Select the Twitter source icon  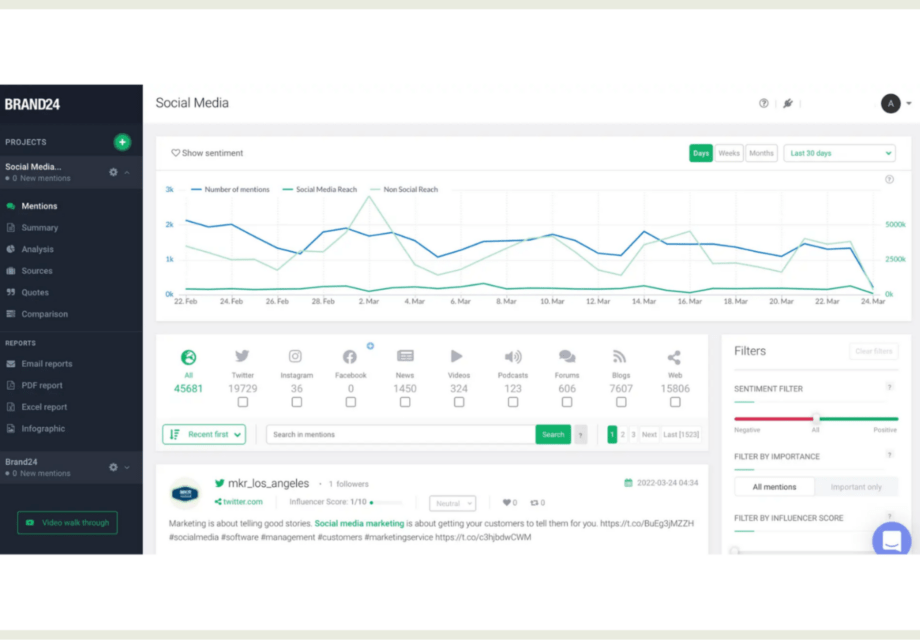tap(242, 356)
